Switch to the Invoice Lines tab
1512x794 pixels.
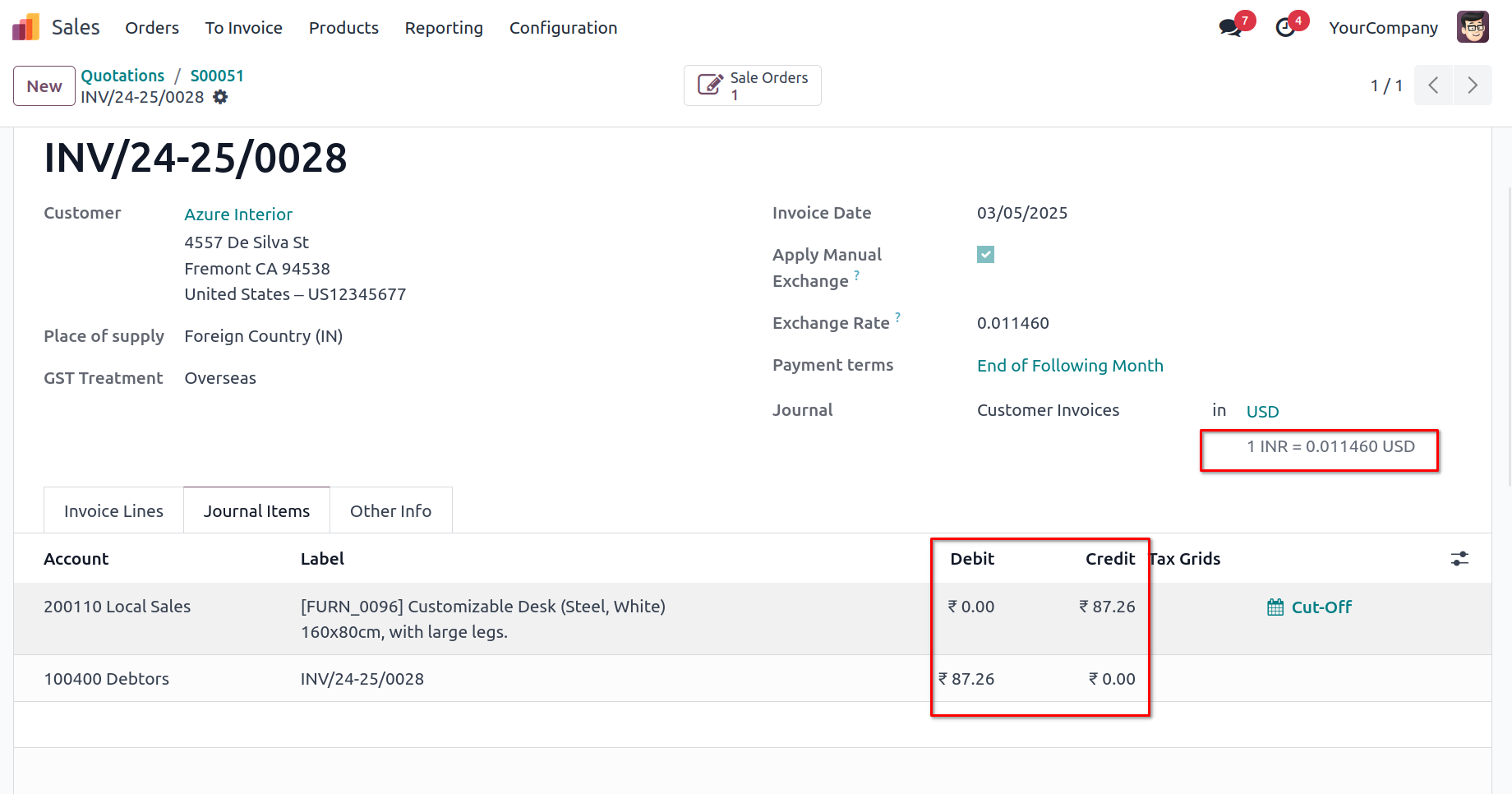click(x=113, y=511)
